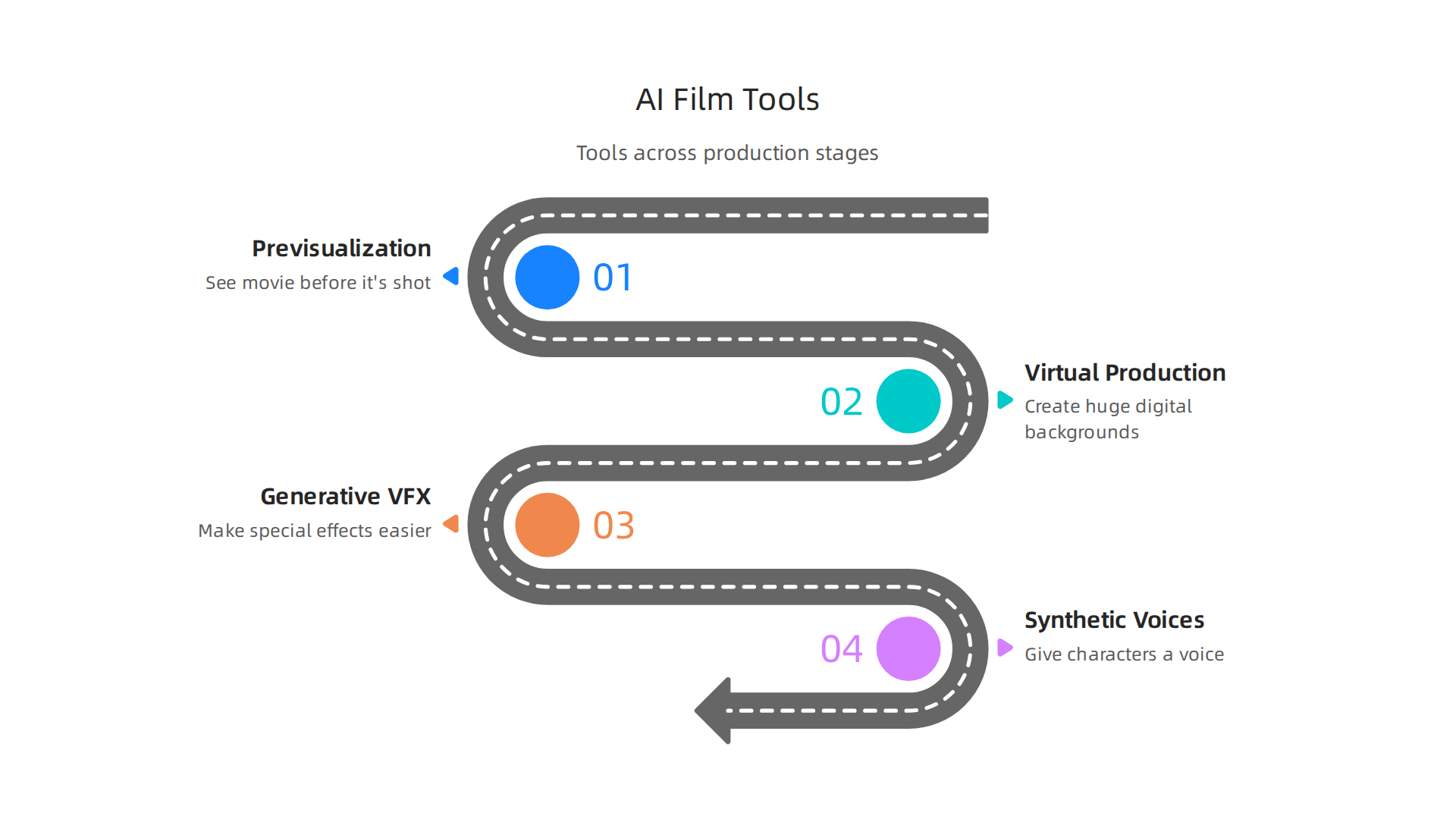Screen dimensions: 1456x819
Task: Select the 'Generative VFX' heading
Action: tap(346, 496)
